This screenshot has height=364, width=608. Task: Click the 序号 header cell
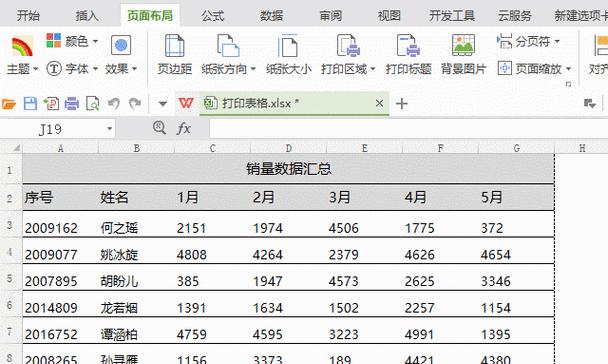(60, 198)
